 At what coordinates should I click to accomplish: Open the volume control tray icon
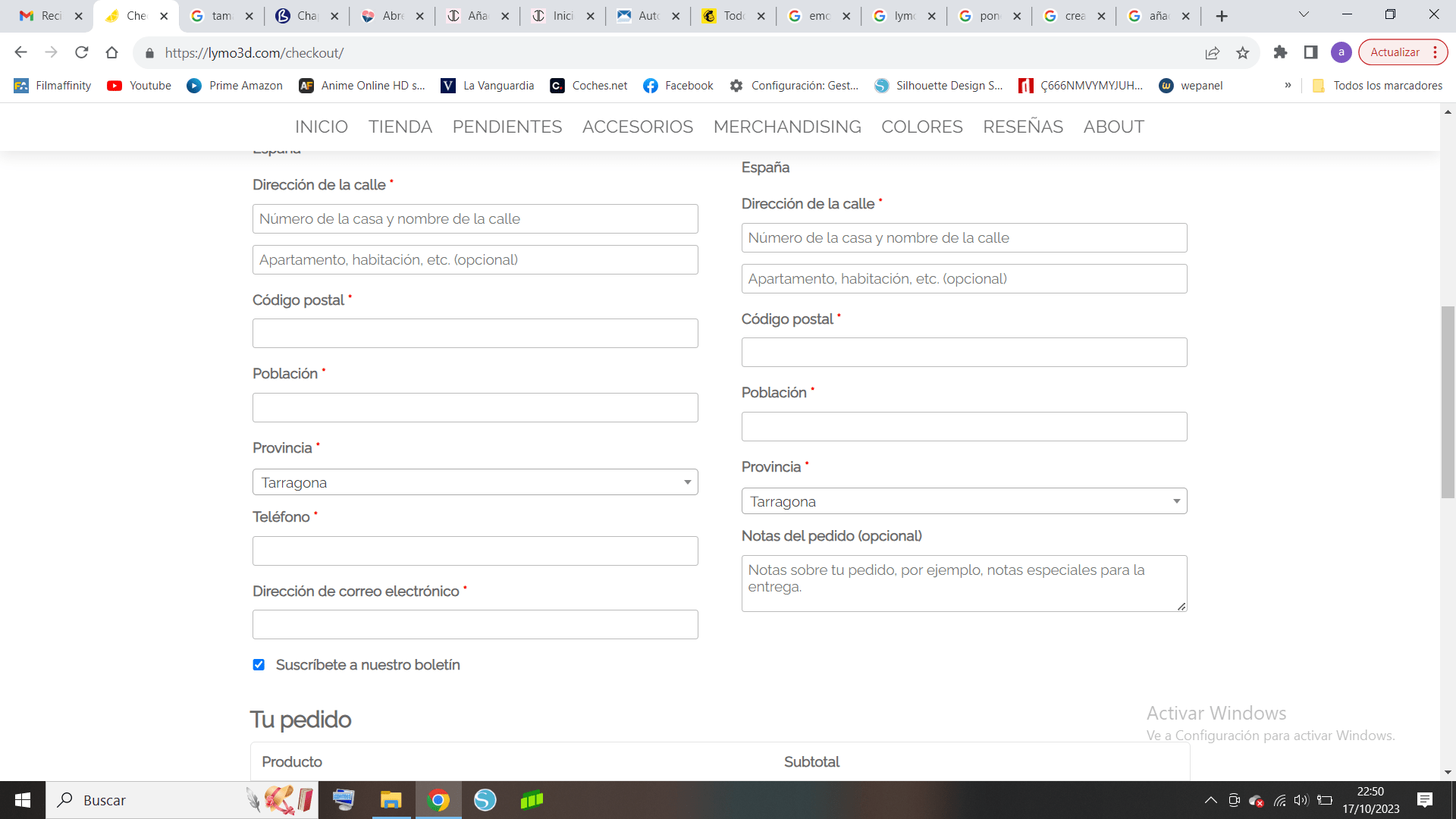1301,800
